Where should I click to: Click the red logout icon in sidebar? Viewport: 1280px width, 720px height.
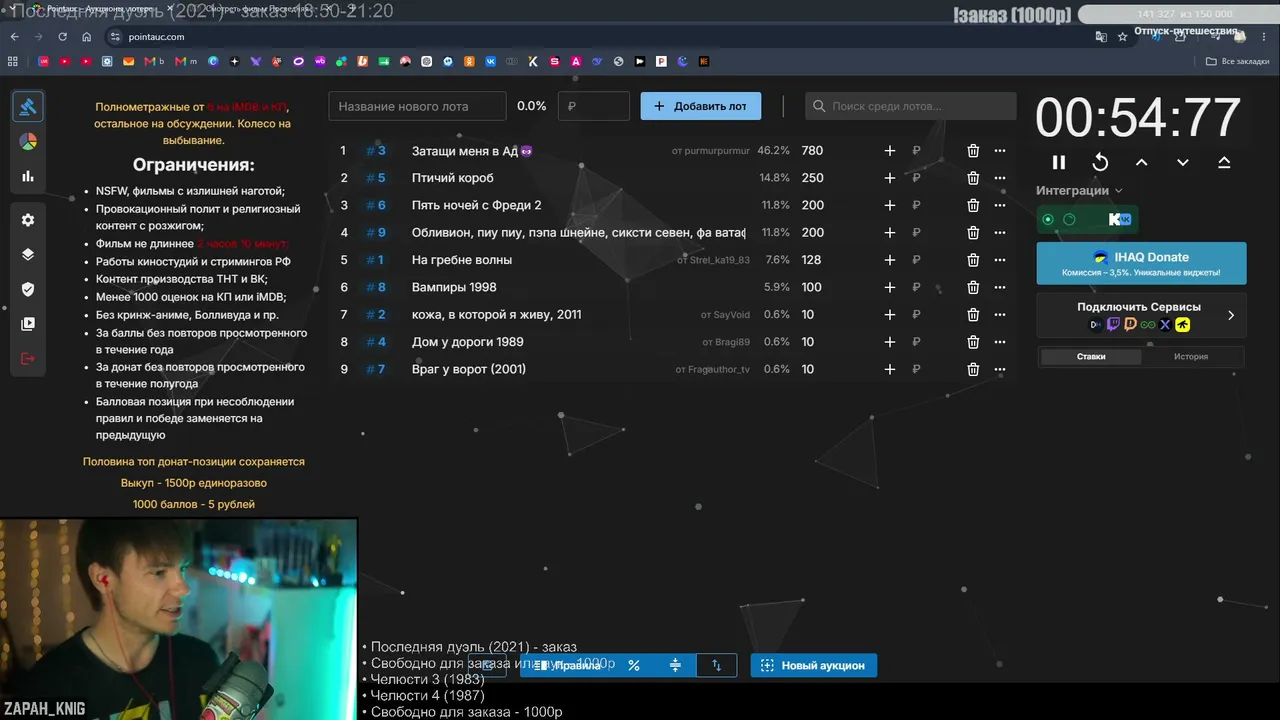coord(28,358)
